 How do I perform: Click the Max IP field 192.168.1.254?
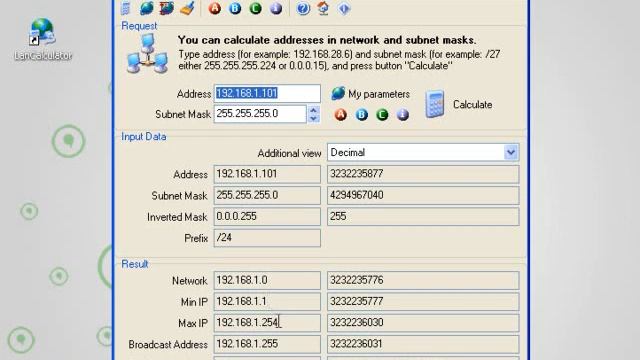tap(267, 323)
